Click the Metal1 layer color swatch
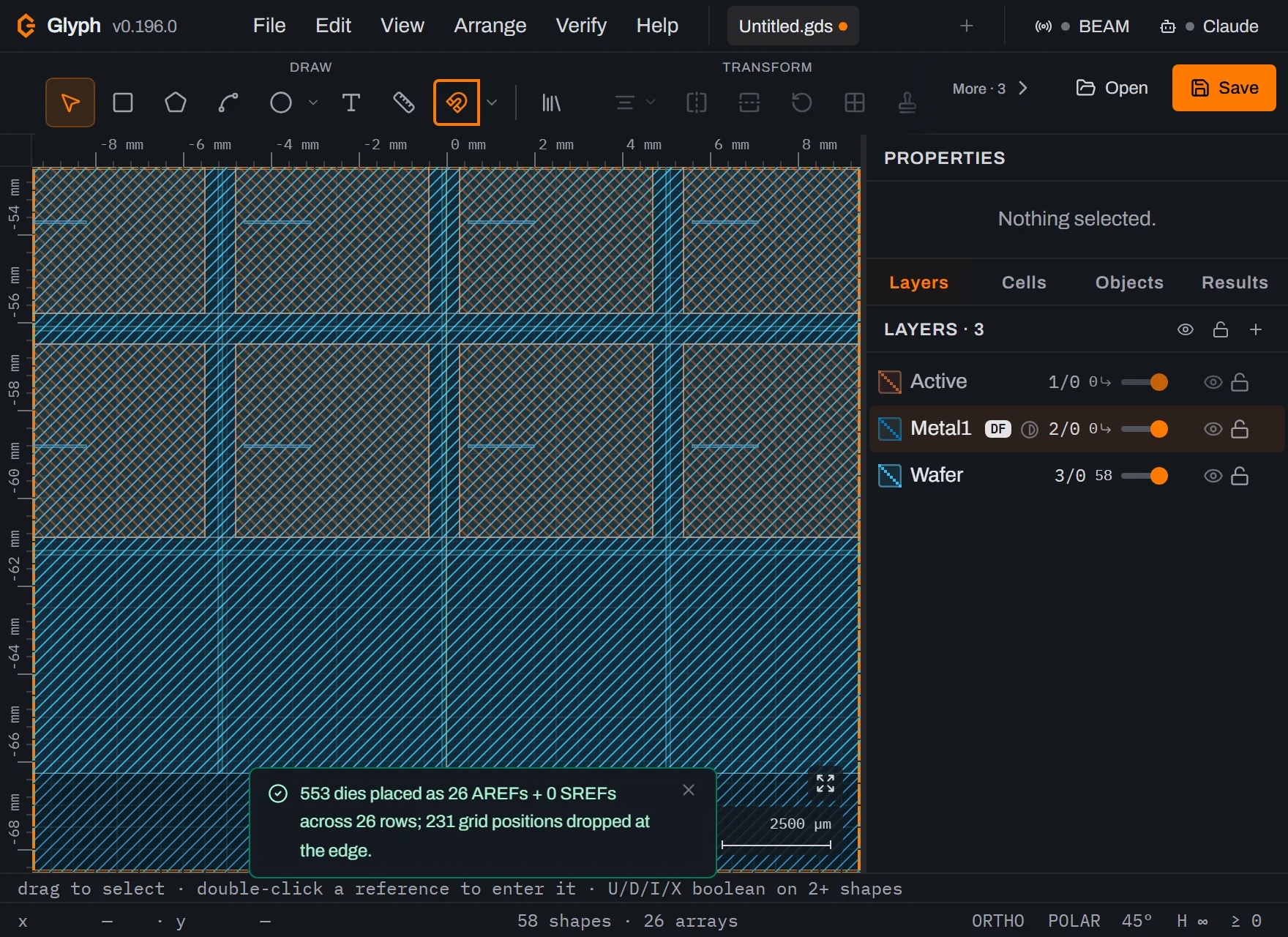 tap(890, 429)
